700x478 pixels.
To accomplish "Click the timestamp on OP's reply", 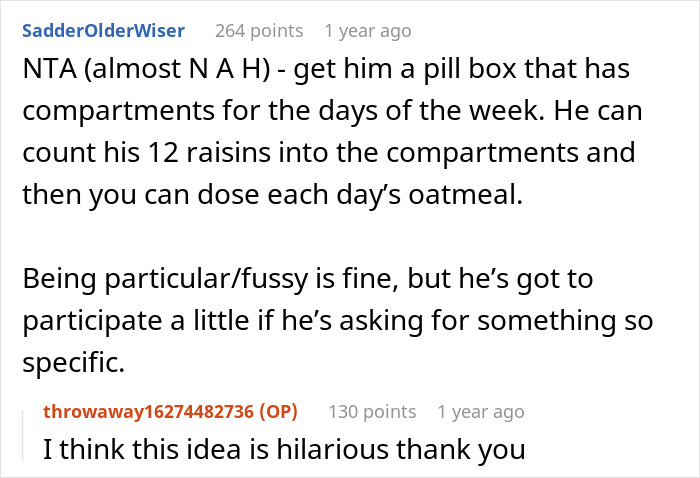I will pyautogui.click(x=480, y=411).
